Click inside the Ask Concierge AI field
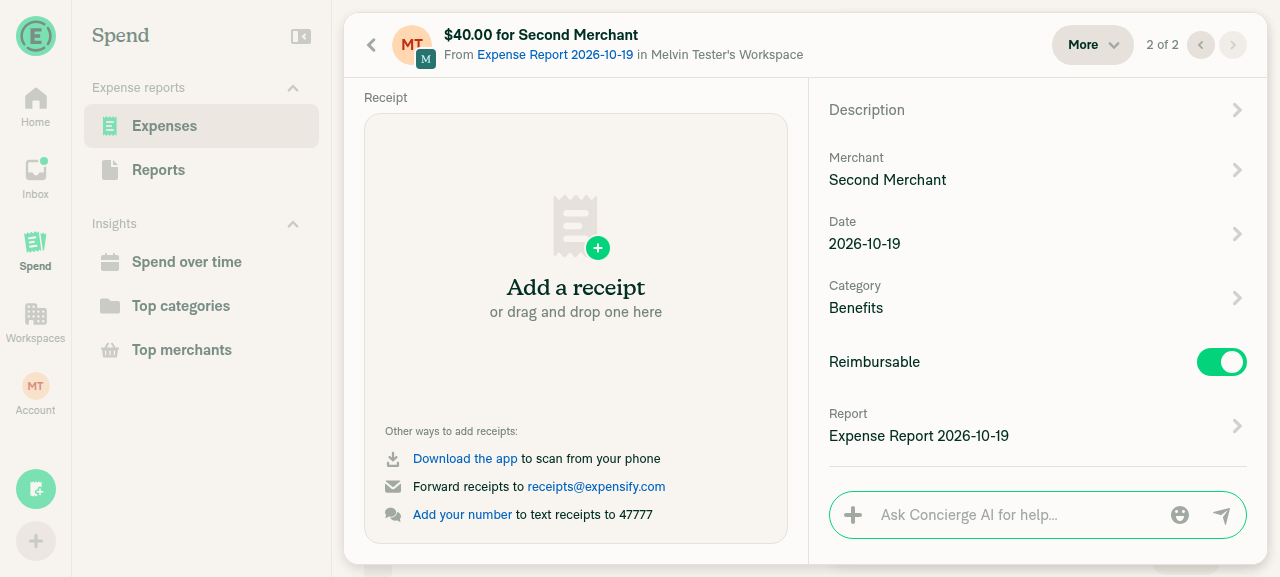The height and width of the screenshot is (577, 1280). 1020,515
